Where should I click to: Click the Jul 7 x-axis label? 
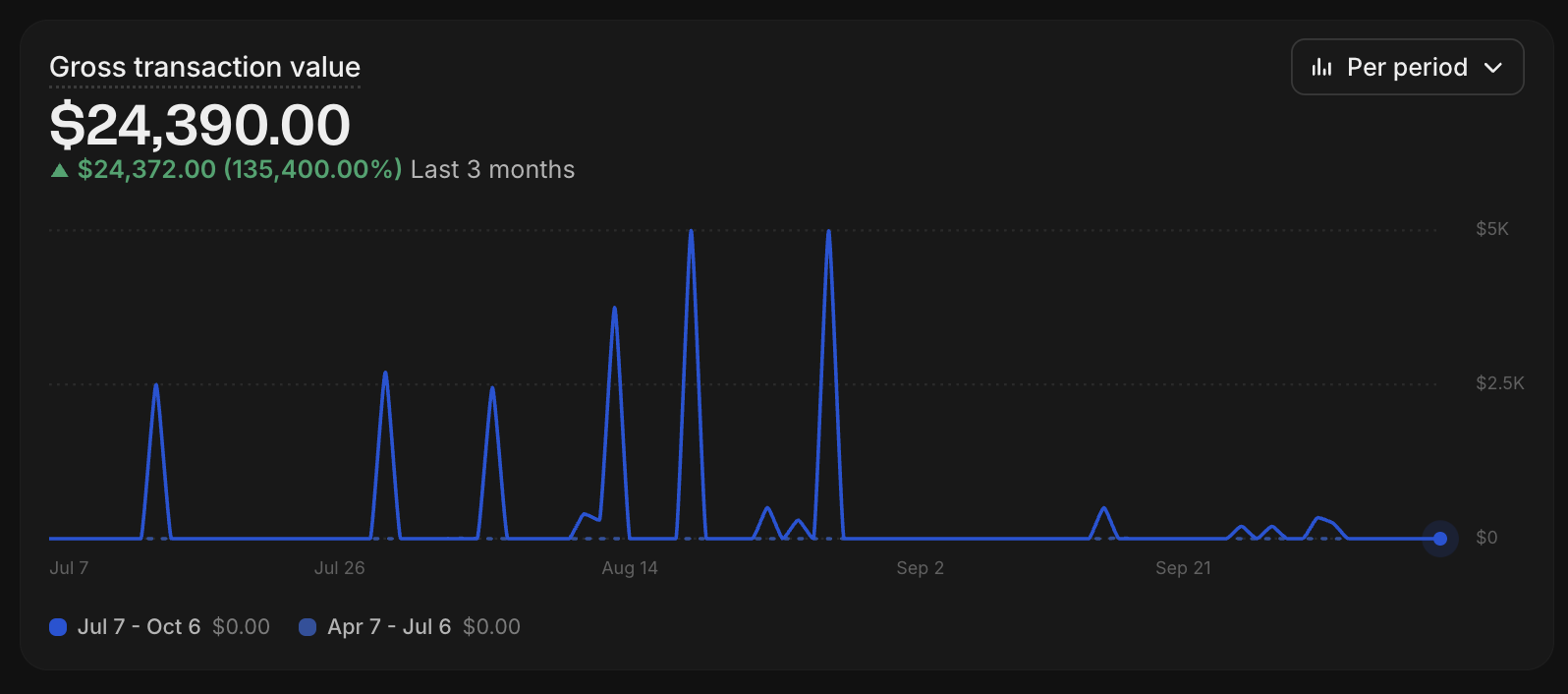pyautogui.click(x=69, y=568)
